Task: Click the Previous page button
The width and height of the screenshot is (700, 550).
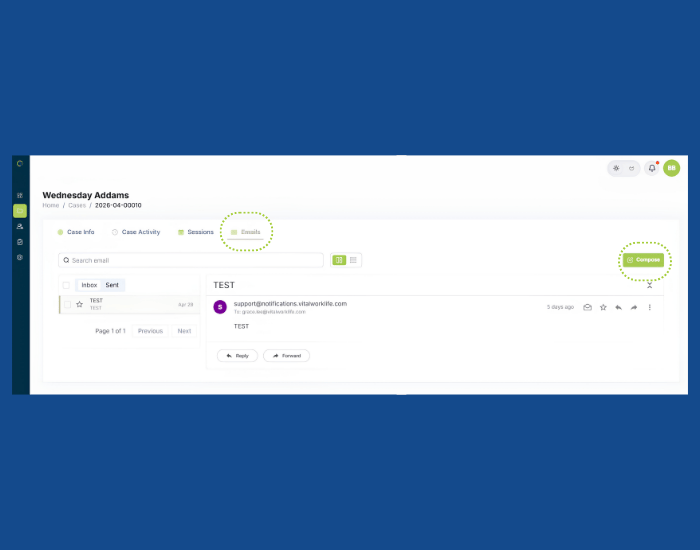Action: click(150, 331)
